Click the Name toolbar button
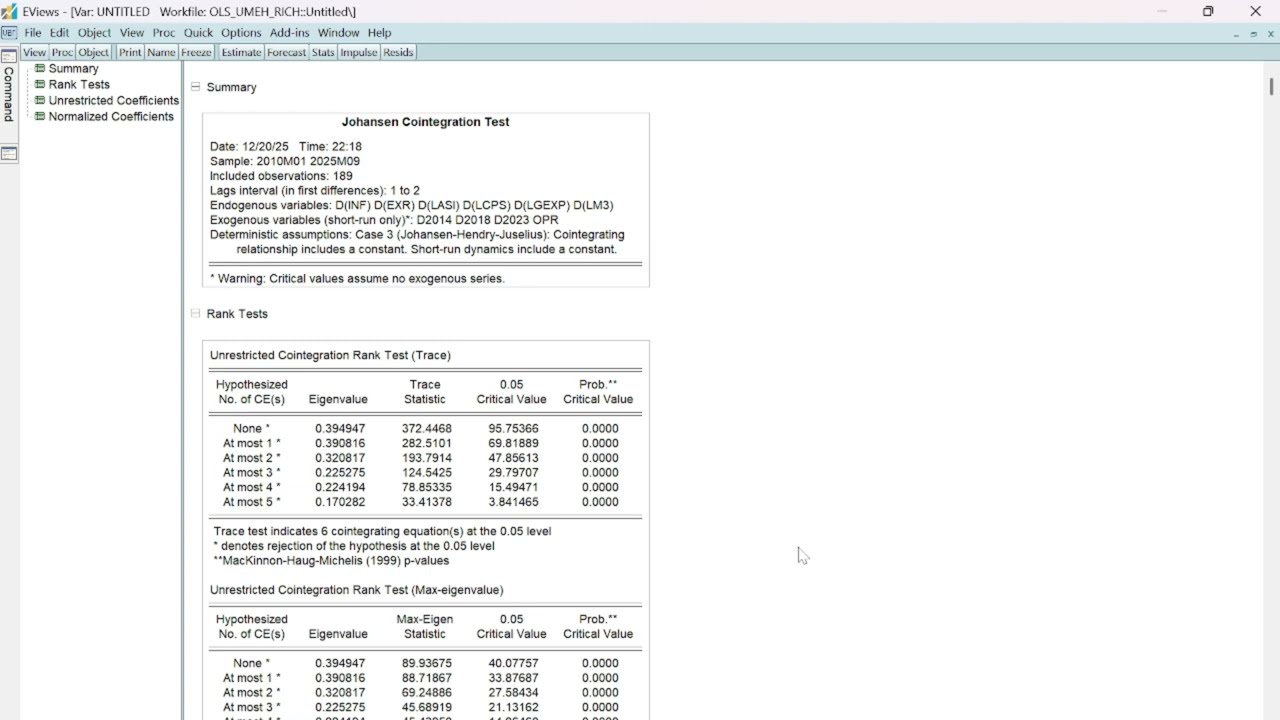 pos(161,52)
